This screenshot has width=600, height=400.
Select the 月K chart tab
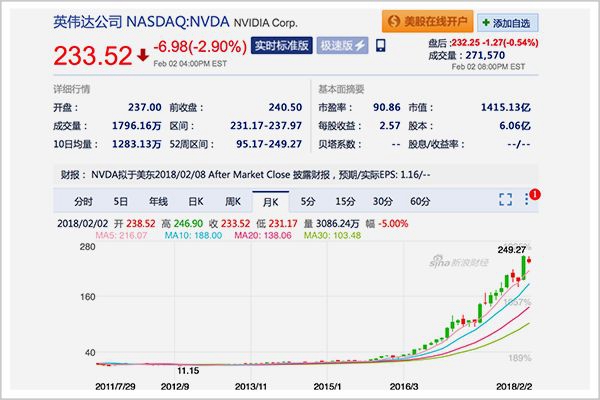pyautogui.click(x=271, y=201)
